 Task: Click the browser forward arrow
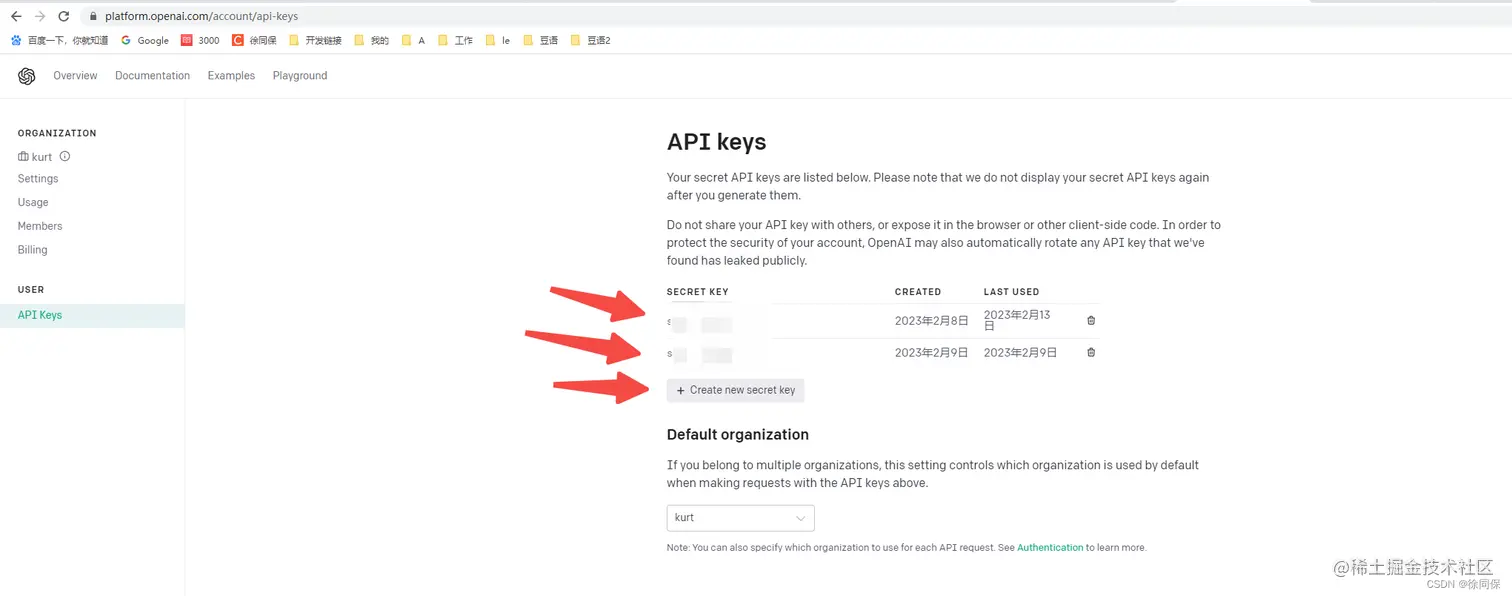pyautogui.click(x=40, y=16)
